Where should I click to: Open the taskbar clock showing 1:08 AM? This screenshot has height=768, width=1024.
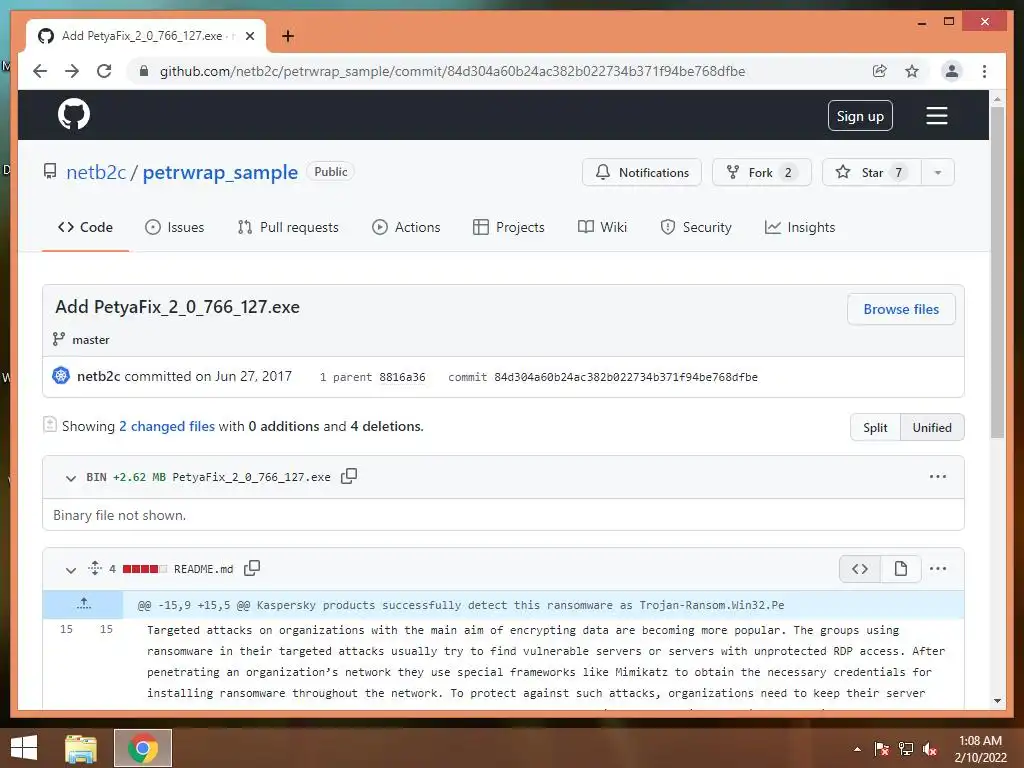point(980,748)
